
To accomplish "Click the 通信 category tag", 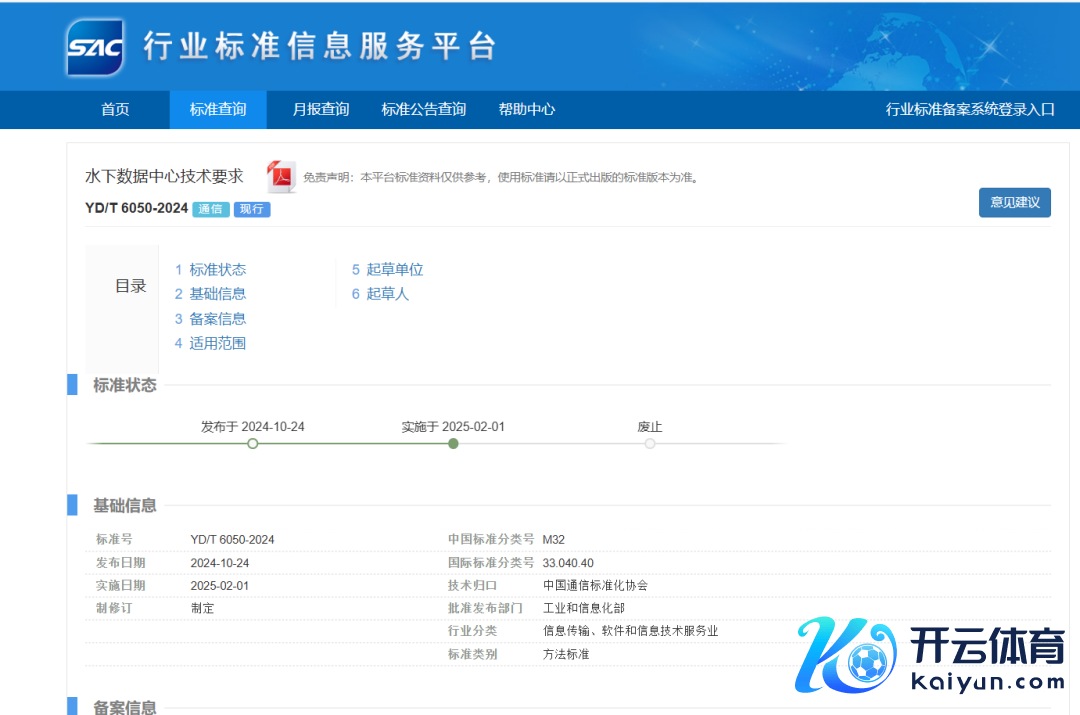I will (210, 209).
